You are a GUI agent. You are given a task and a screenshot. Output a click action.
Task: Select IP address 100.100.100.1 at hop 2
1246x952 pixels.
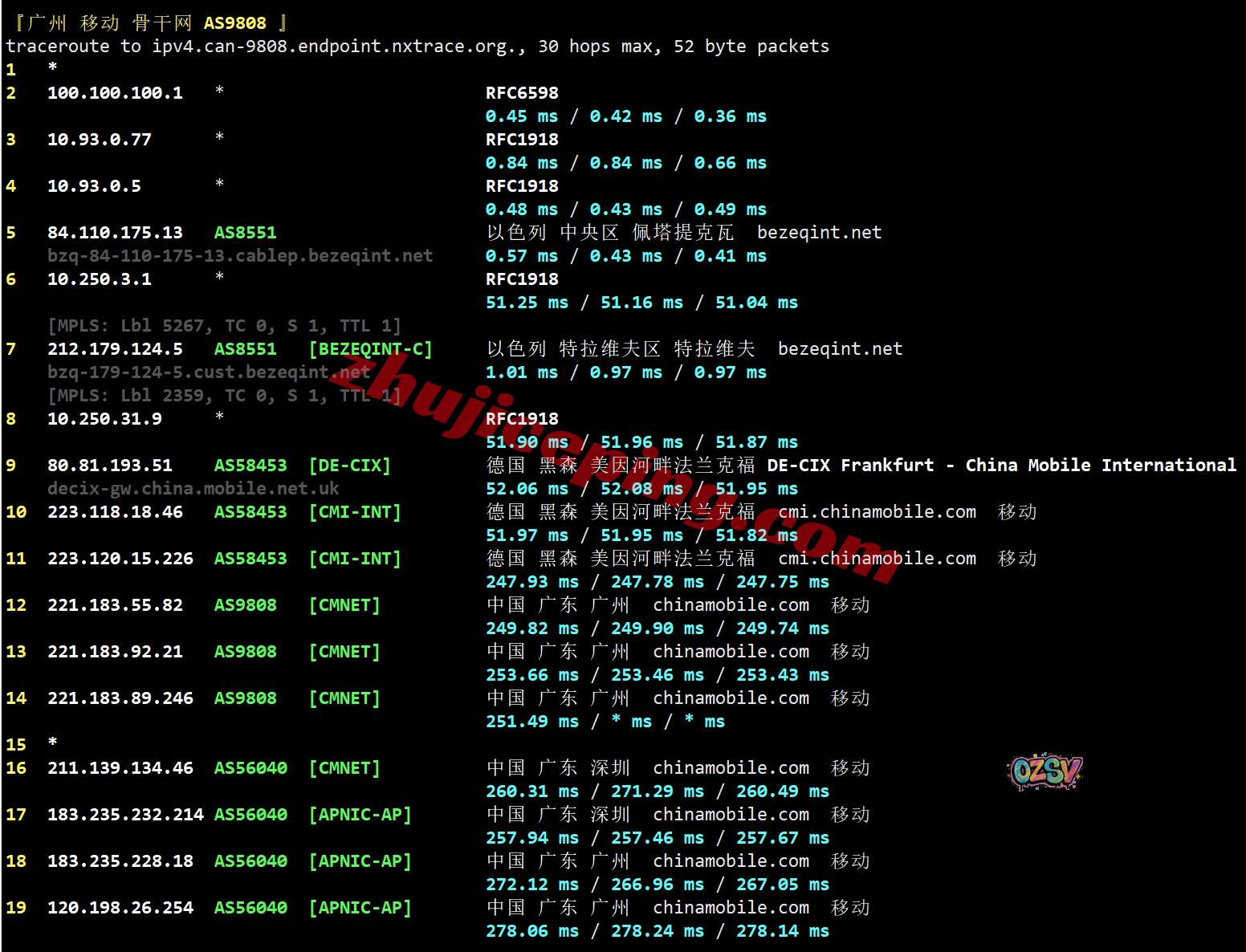[115, 93]
